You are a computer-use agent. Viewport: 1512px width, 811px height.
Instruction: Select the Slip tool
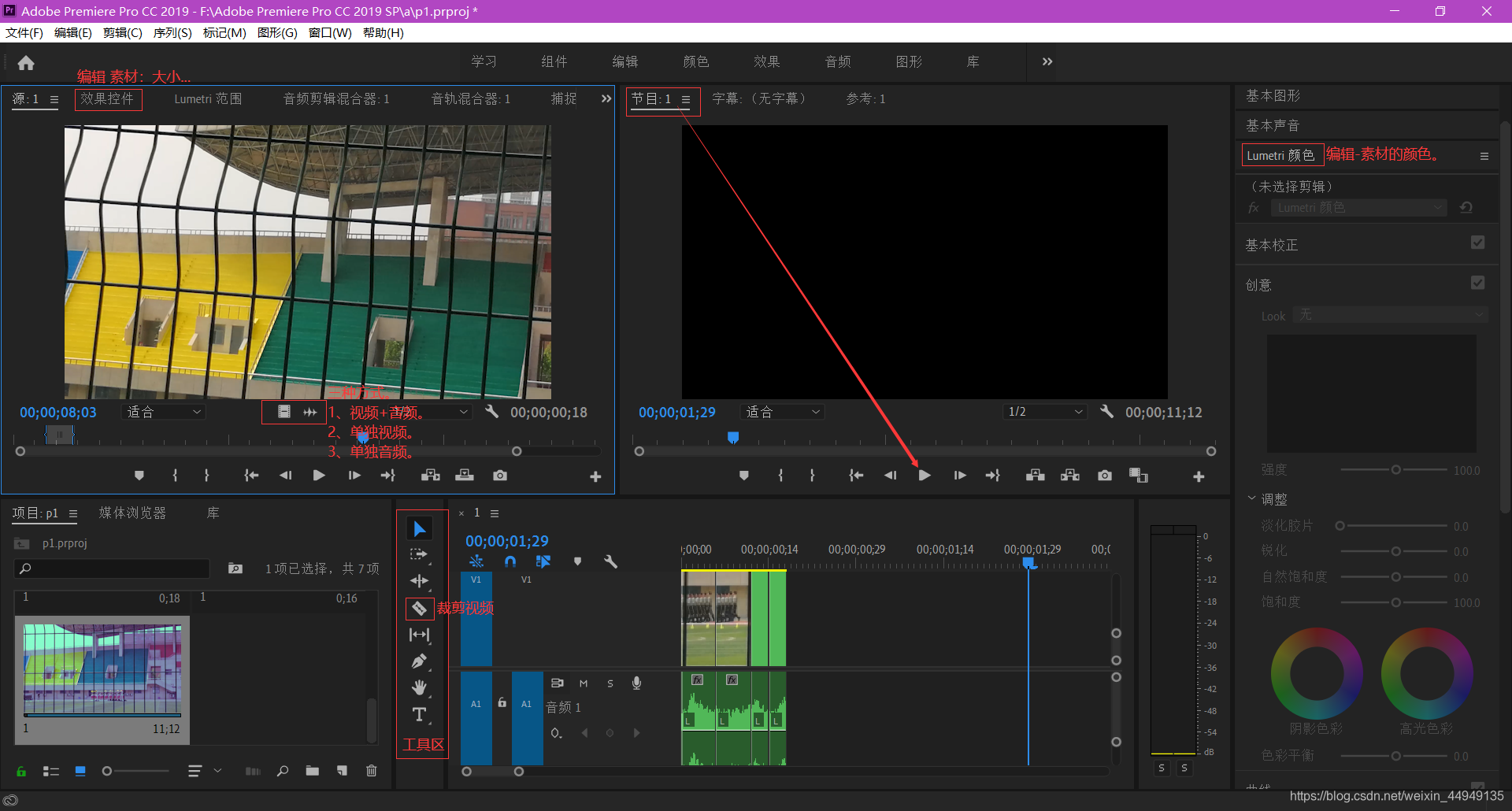[419, 635]
